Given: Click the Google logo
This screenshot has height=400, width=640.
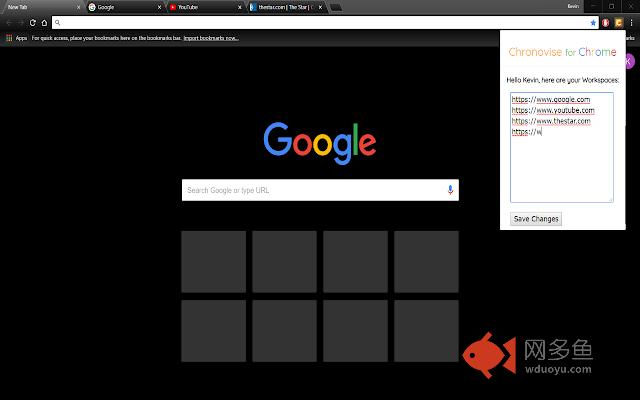Looking at the screenshot, I should coord(320,143).
